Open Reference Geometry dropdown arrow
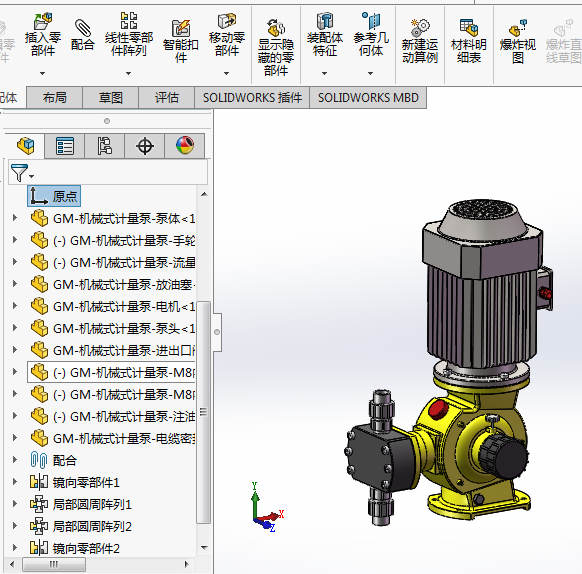 point(370,74)
